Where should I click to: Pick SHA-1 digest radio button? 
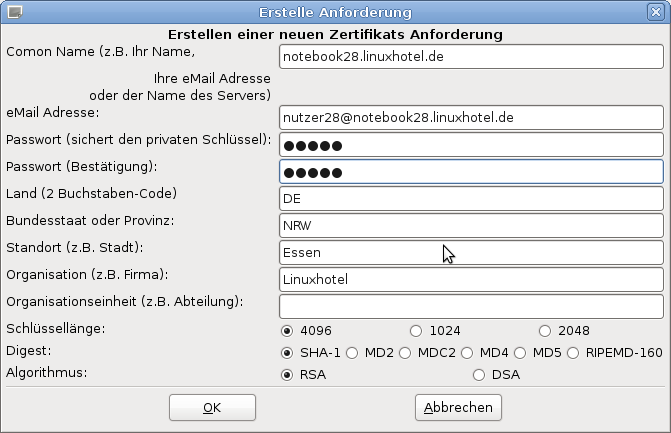tap(287, 352)
